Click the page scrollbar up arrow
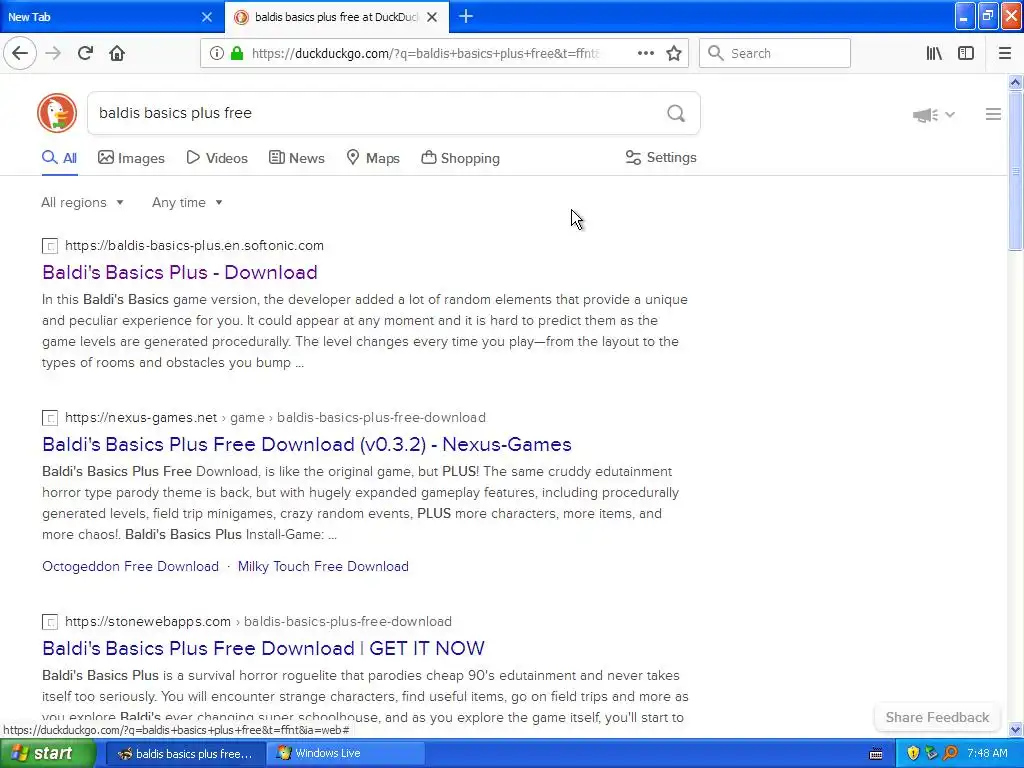This screenshot has width=1024, height=768. (x=1016, y=82)
